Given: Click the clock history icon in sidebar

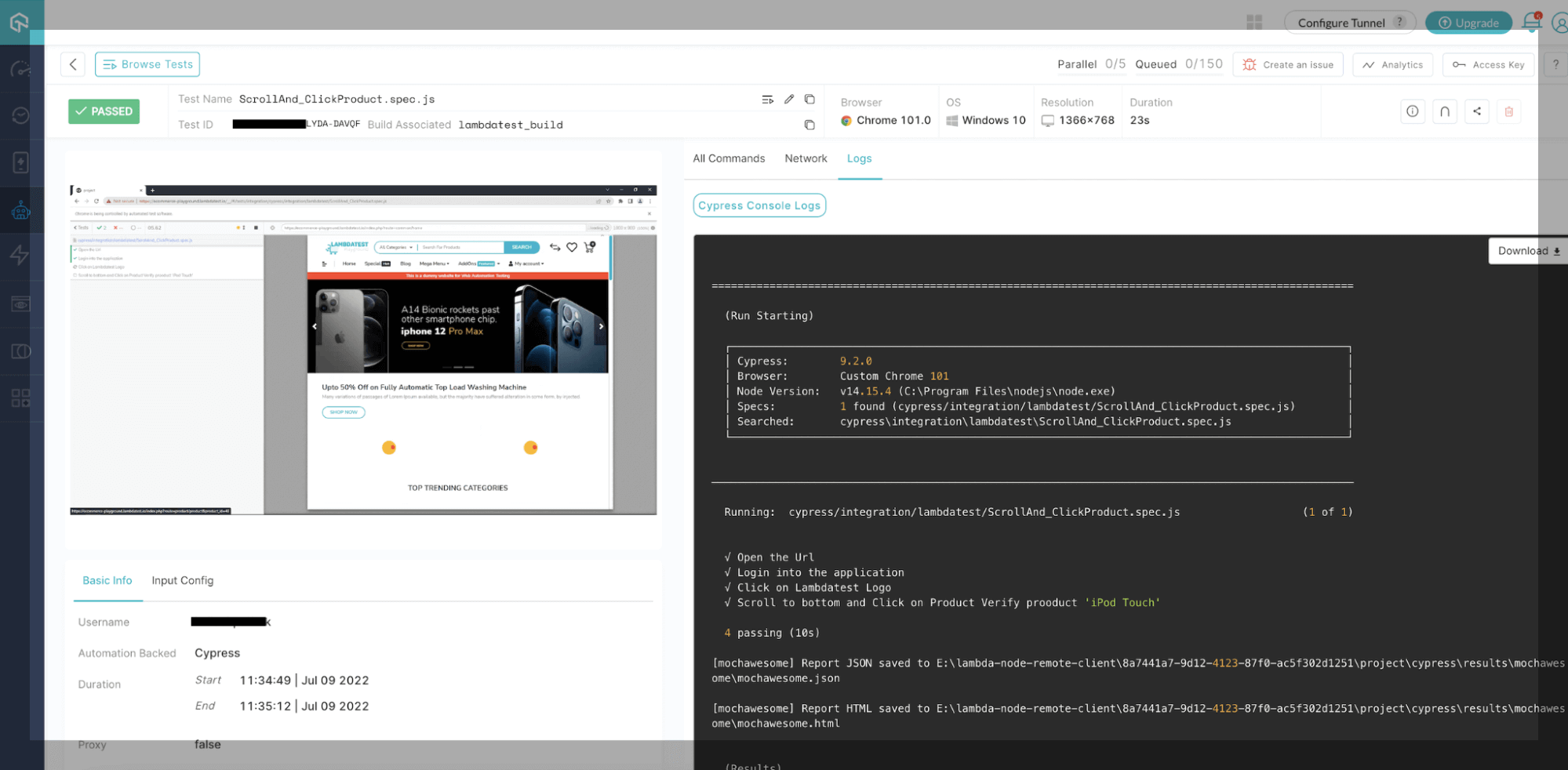Looking at the screenshot, I should (x=21, y=115).
